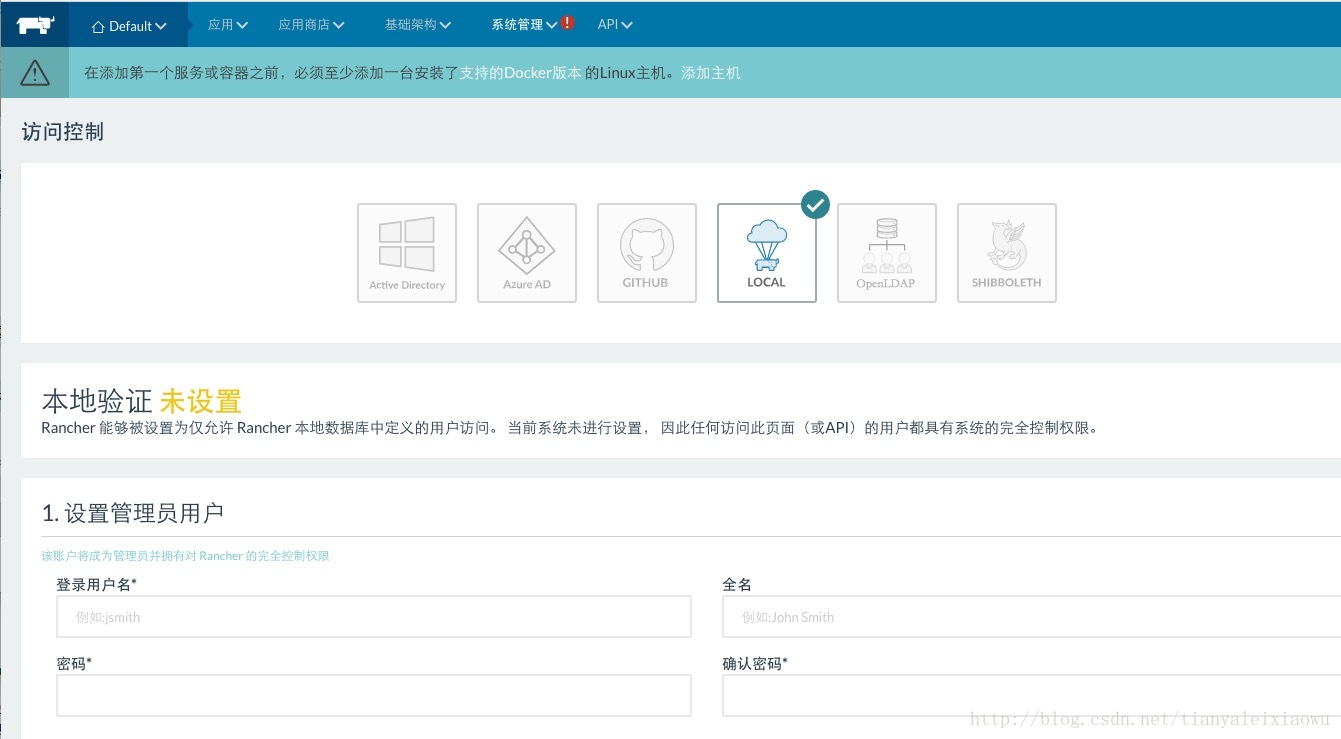Select Active Directory authentication provider

tap(407, 253)
